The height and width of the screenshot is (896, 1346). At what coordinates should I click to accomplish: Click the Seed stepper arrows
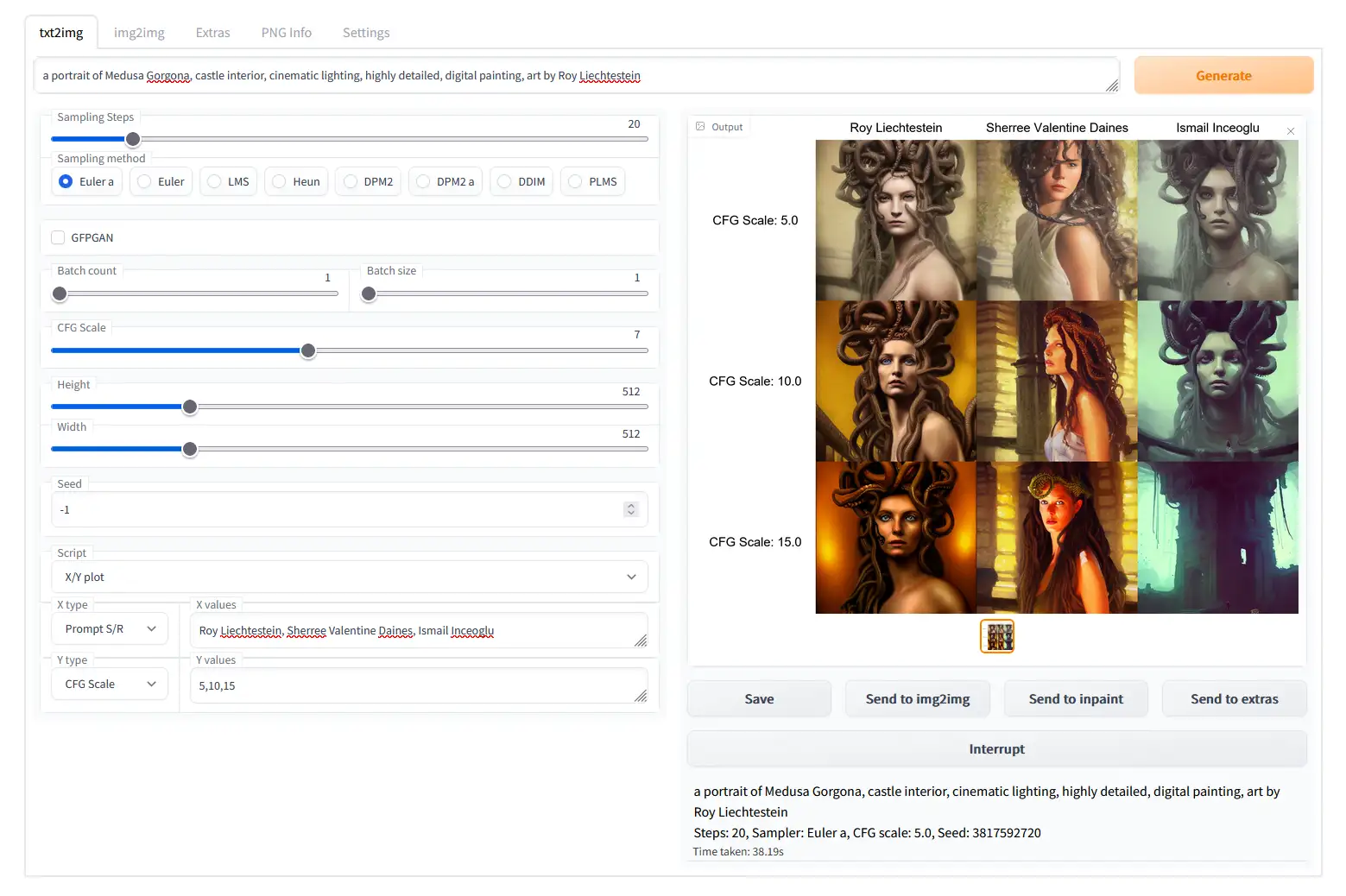[x=631, y=509]
